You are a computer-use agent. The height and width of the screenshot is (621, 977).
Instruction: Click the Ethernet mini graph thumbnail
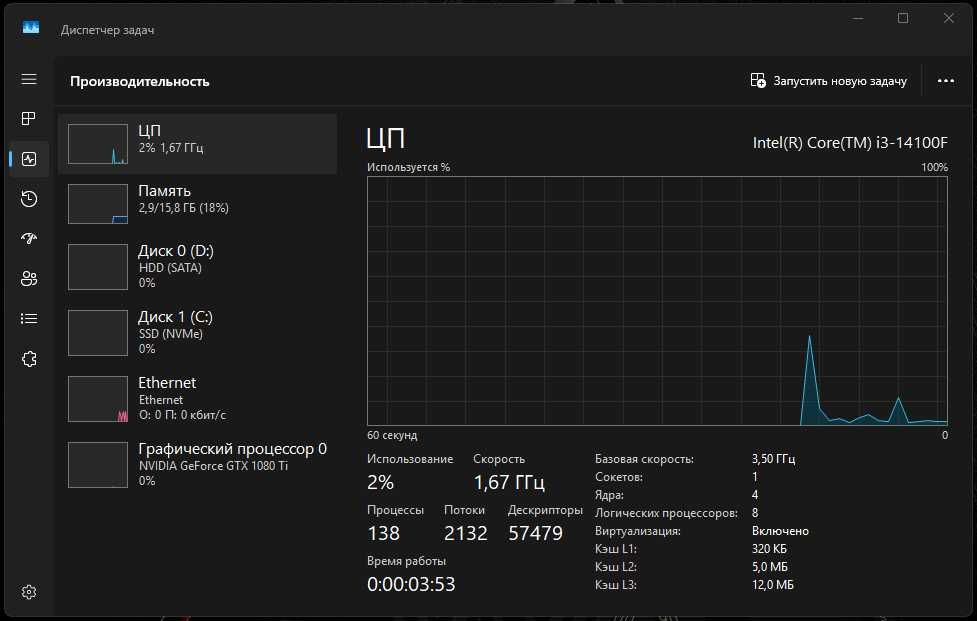coord(98,399)
